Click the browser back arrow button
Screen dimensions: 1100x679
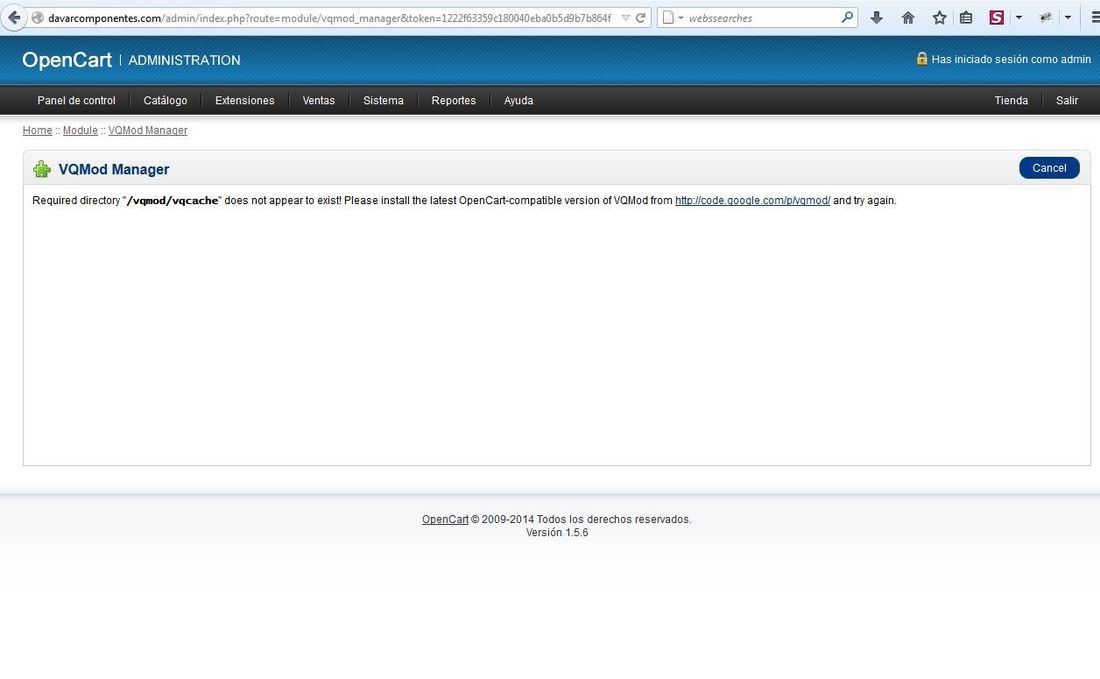(x=14, y=18)
